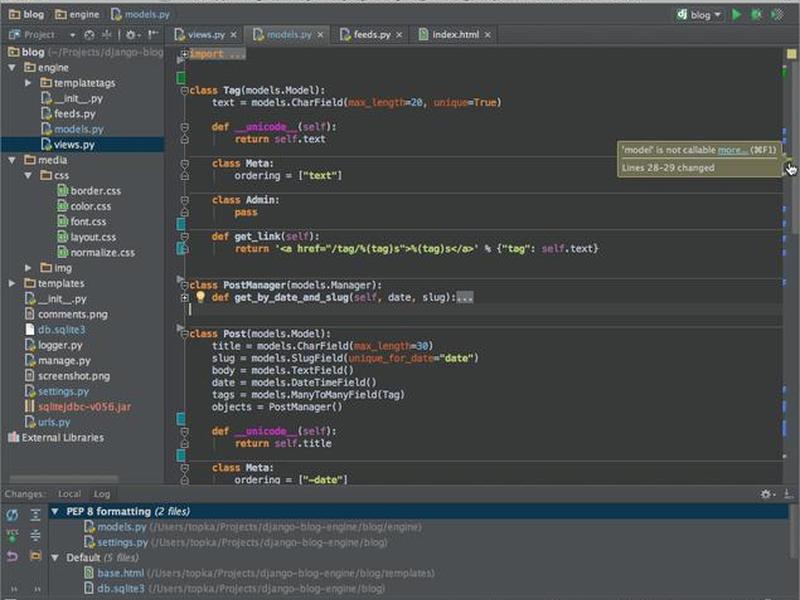
Task: Click the collapse all icon in Project panel
Action: tap(107, 35)
